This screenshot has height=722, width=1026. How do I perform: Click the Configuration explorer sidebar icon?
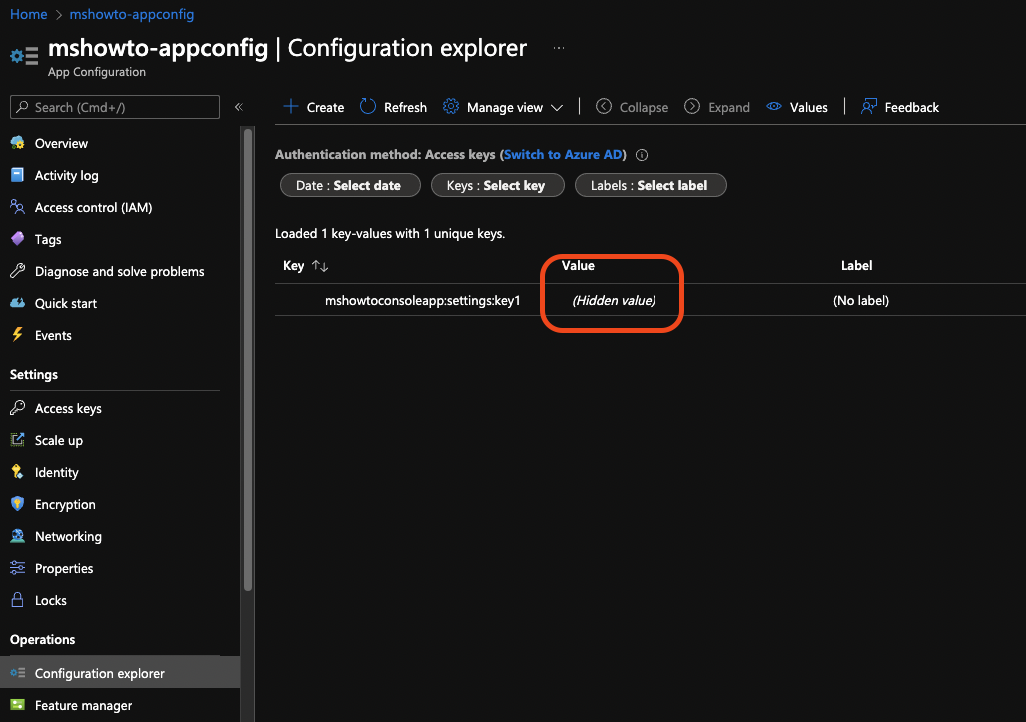(x=18, y=672)
